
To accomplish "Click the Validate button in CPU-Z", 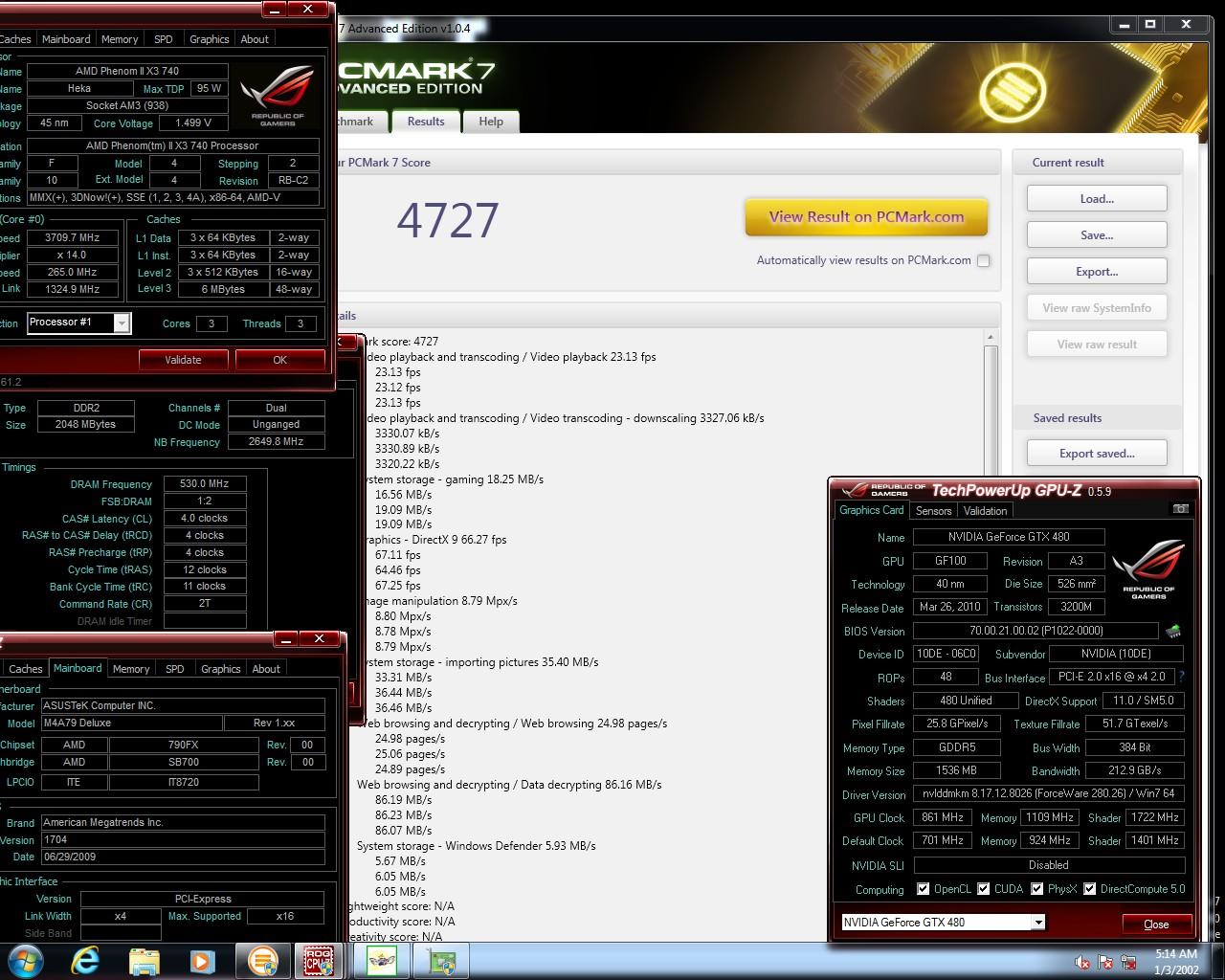I will click(x=183, y=360).
